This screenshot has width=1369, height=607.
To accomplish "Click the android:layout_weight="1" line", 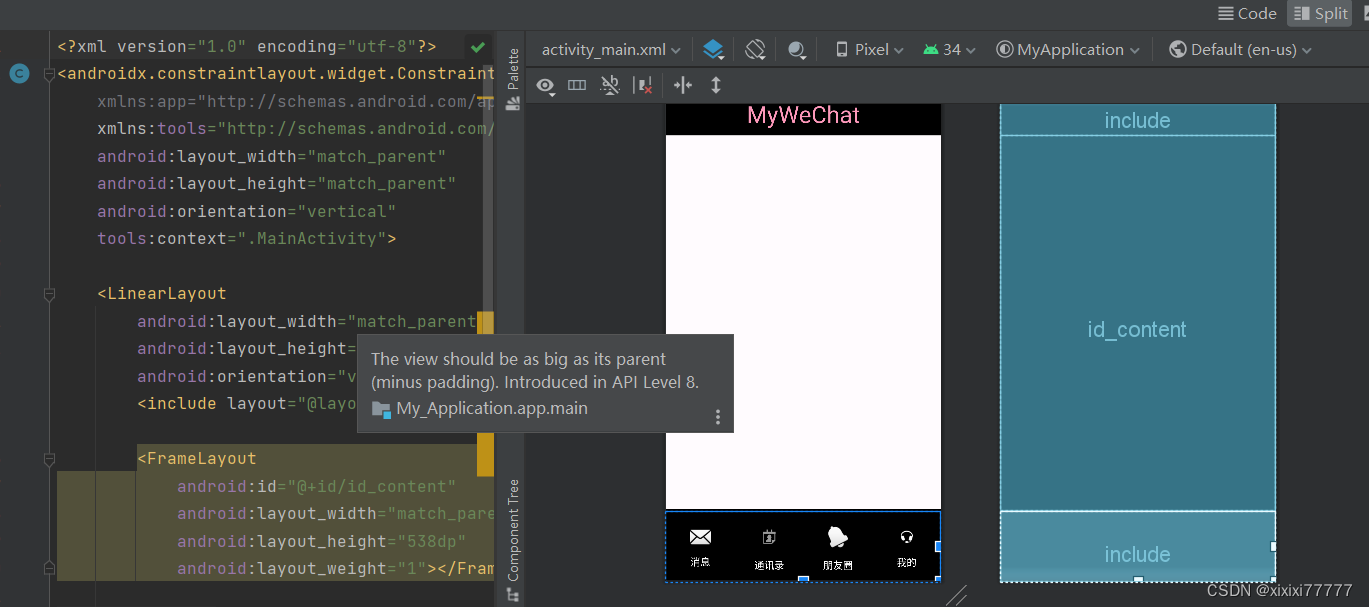I will 335,569.
